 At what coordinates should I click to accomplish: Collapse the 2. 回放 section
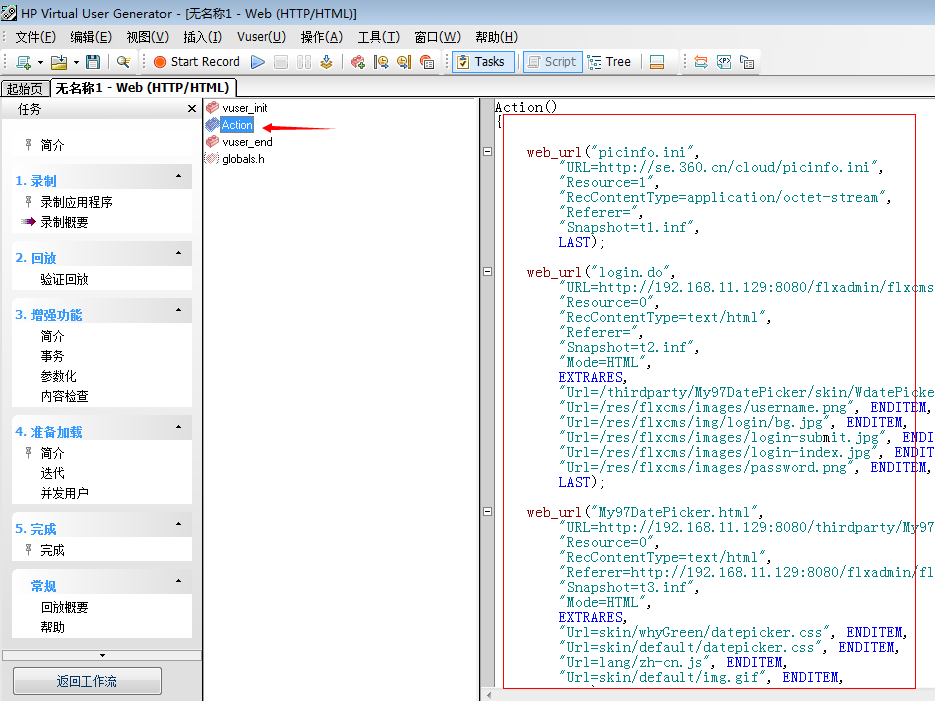(178, 253)
